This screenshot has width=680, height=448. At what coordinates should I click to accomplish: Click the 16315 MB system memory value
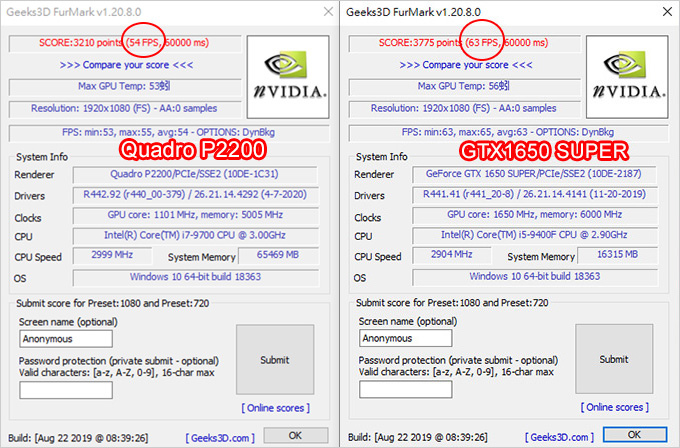(x=618, y=255)
